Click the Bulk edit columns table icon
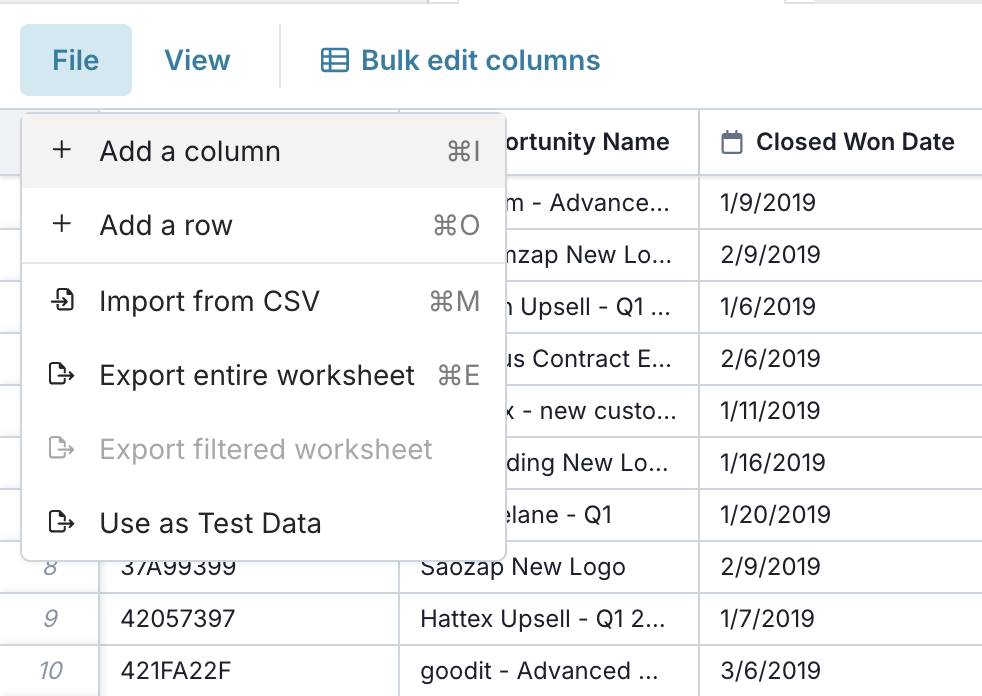This screenshot has width=982, height=696. click(x=334, y=61)
